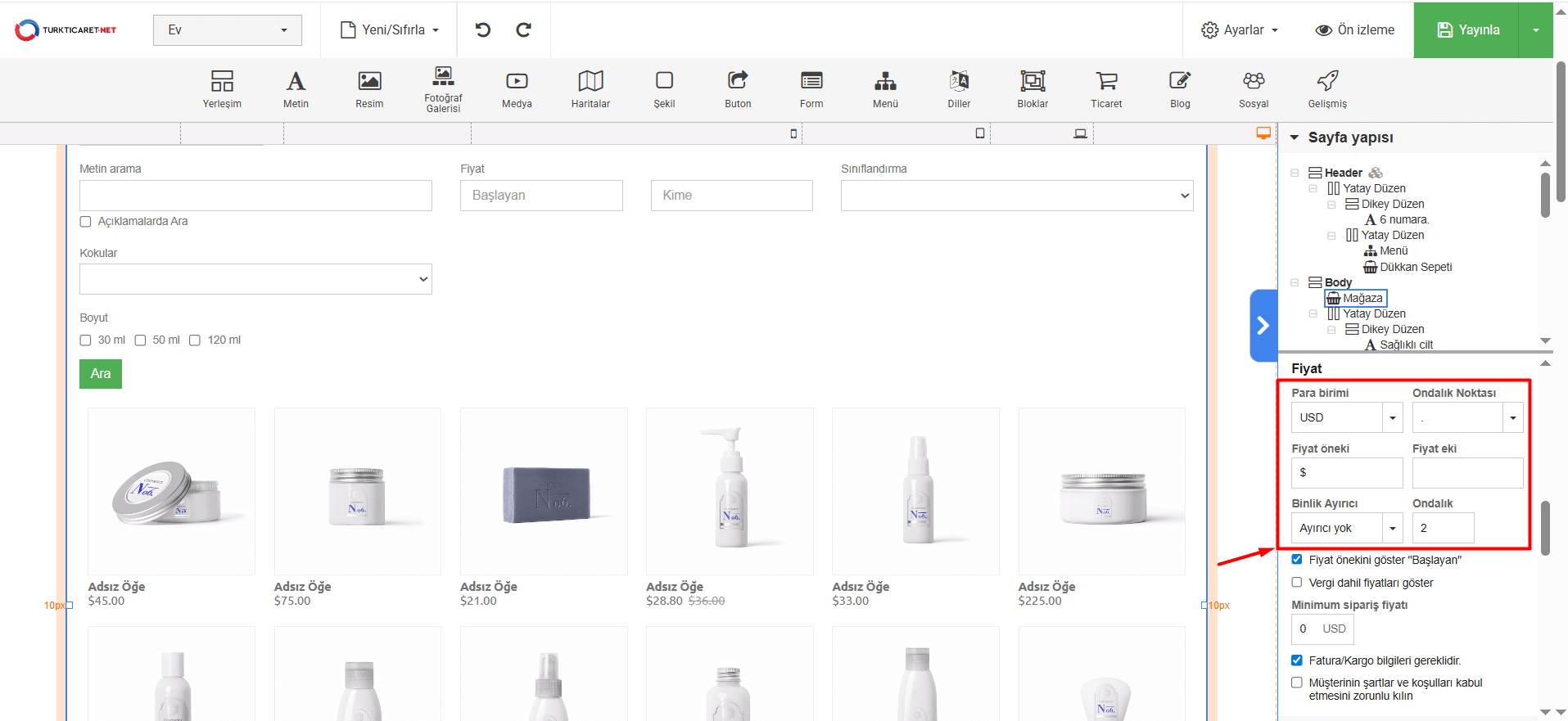The image size is (1568, 721).
Task: Select the Fotoğraf Galerisi tool icon
Action: coord(443,79)
